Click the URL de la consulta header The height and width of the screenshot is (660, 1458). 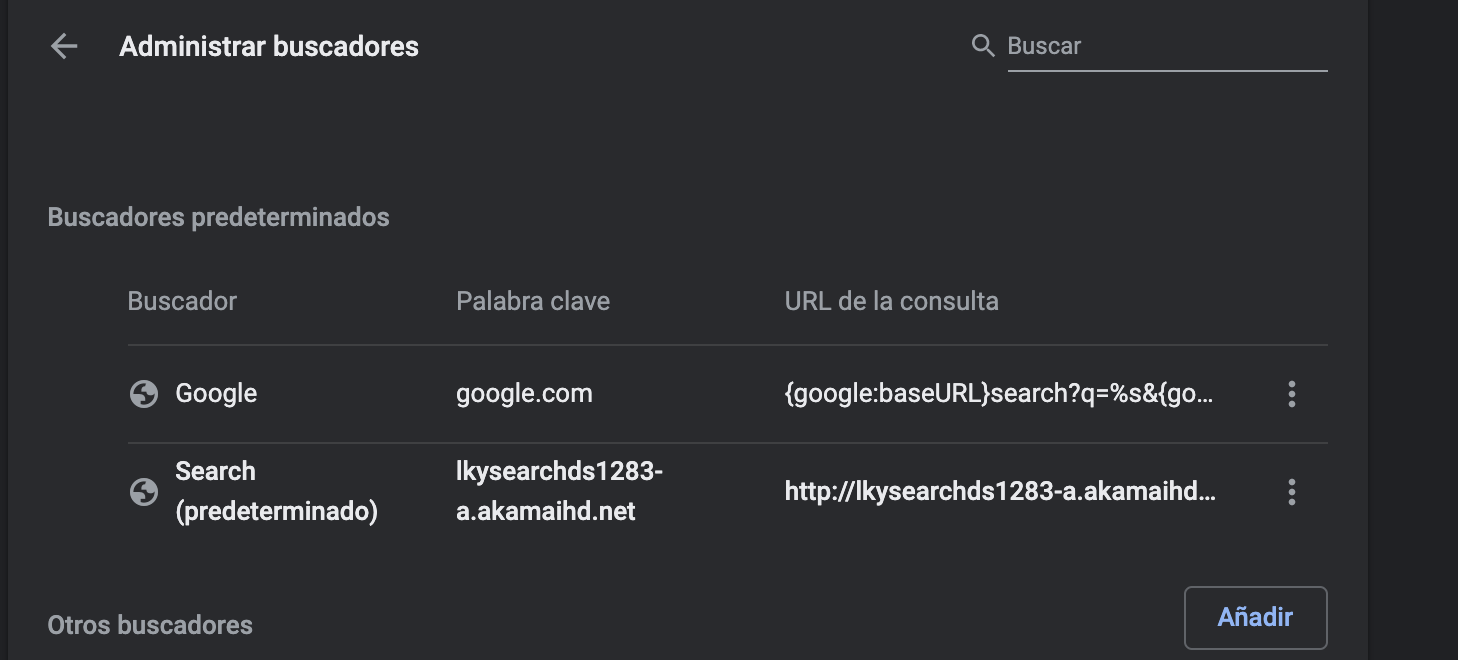pos(891,301)
